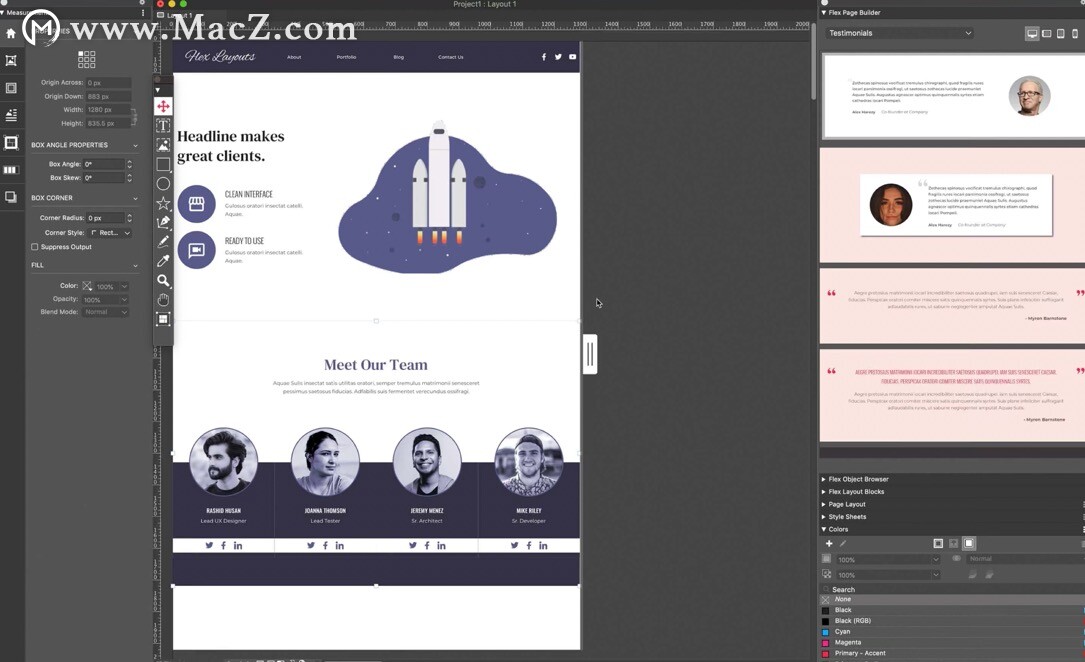Select the Zoom magnifier tool
This screenshot has height=662, width=1085.
click(163, 281)
